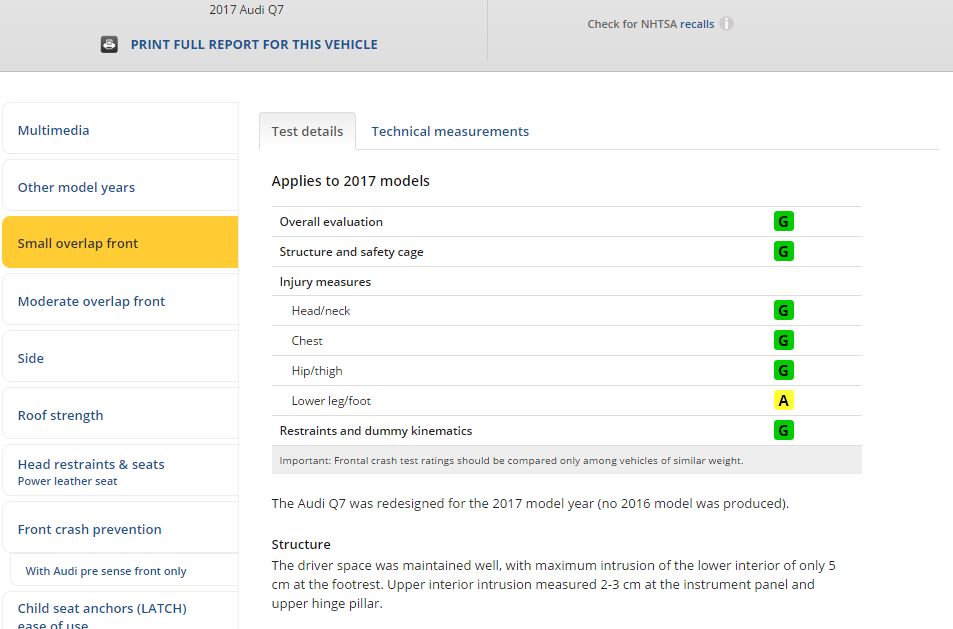Click the Lower leg/foot row label
The width and height of the screenshot is (953, 629).
tap(331, 401)
